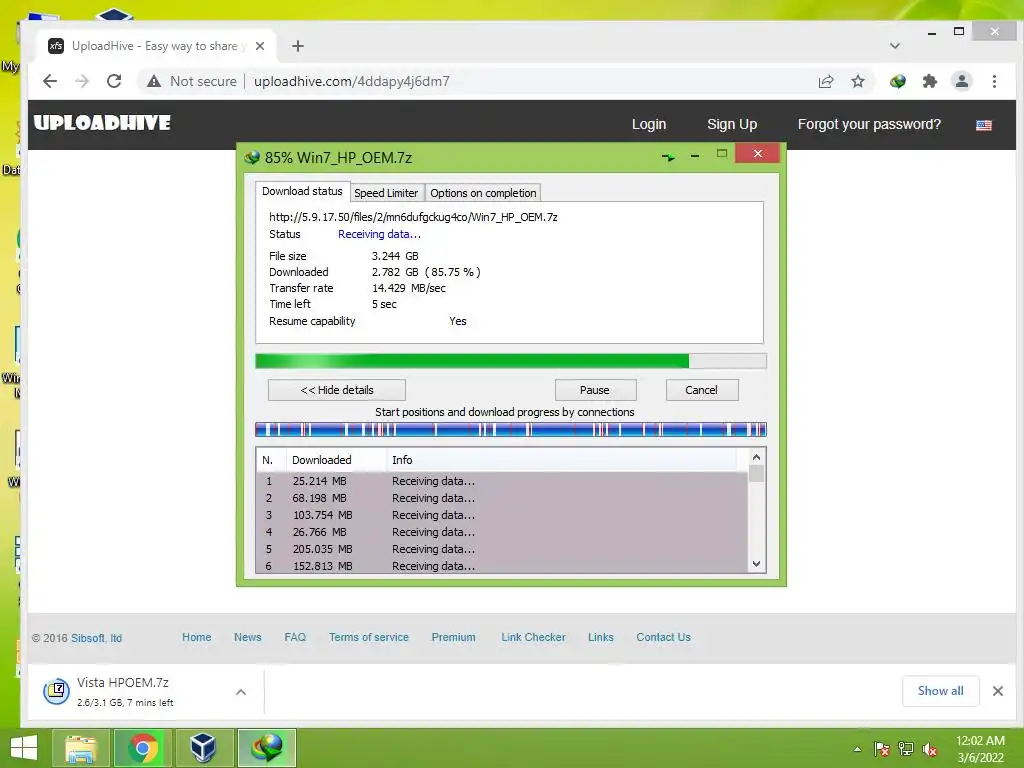This screenshot has height=768, width=1024.
Task: Pause the Win7_HP_OEM.7z download
Action: pyautogui.click(x=595, y=390)
